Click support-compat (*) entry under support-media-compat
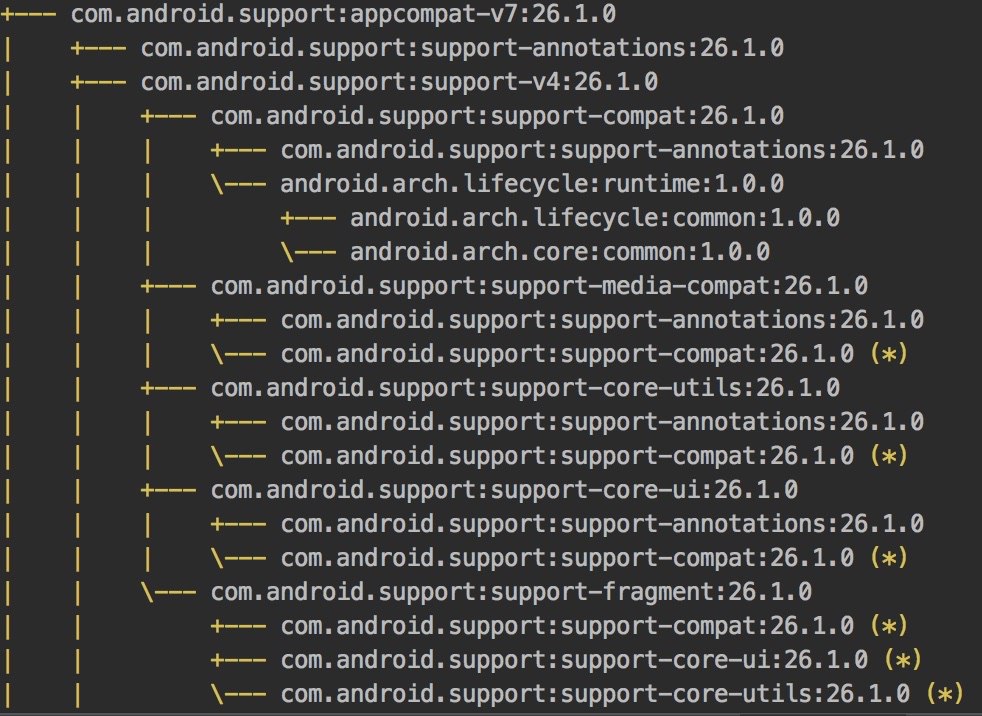Screen dimensions: 982x716 [567, 354]
